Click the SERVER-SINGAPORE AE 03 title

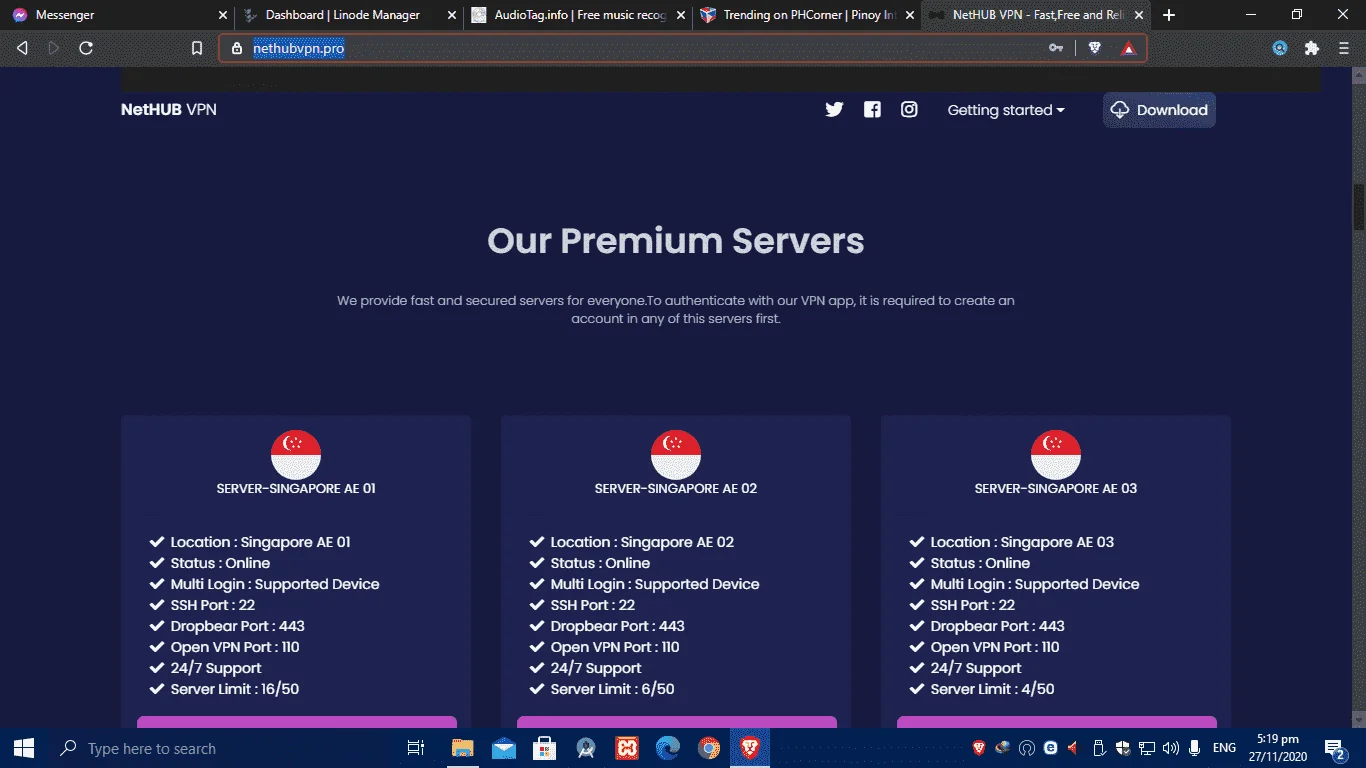coord(1056,489)
